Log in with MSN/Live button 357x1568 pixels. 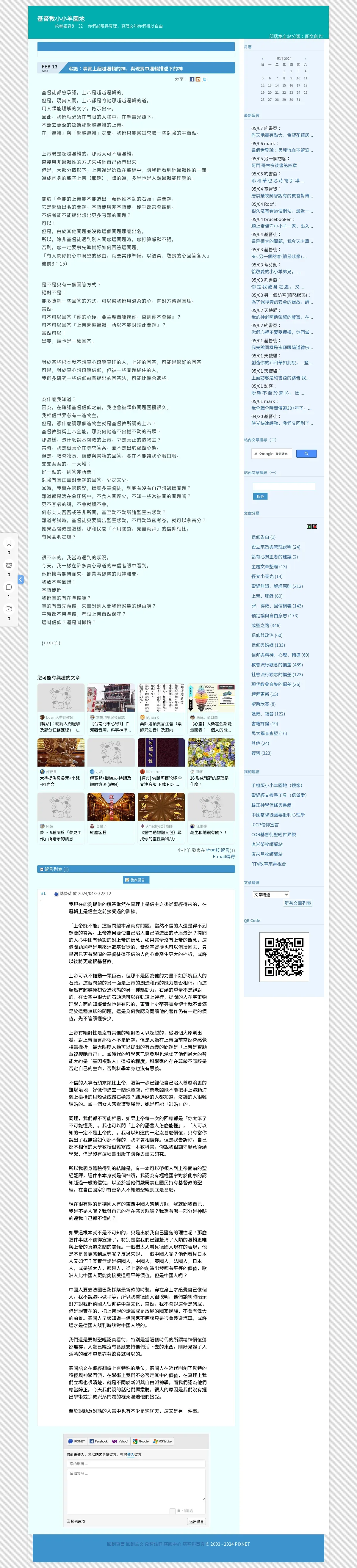pyautogui.click(x=163, y=1441)
